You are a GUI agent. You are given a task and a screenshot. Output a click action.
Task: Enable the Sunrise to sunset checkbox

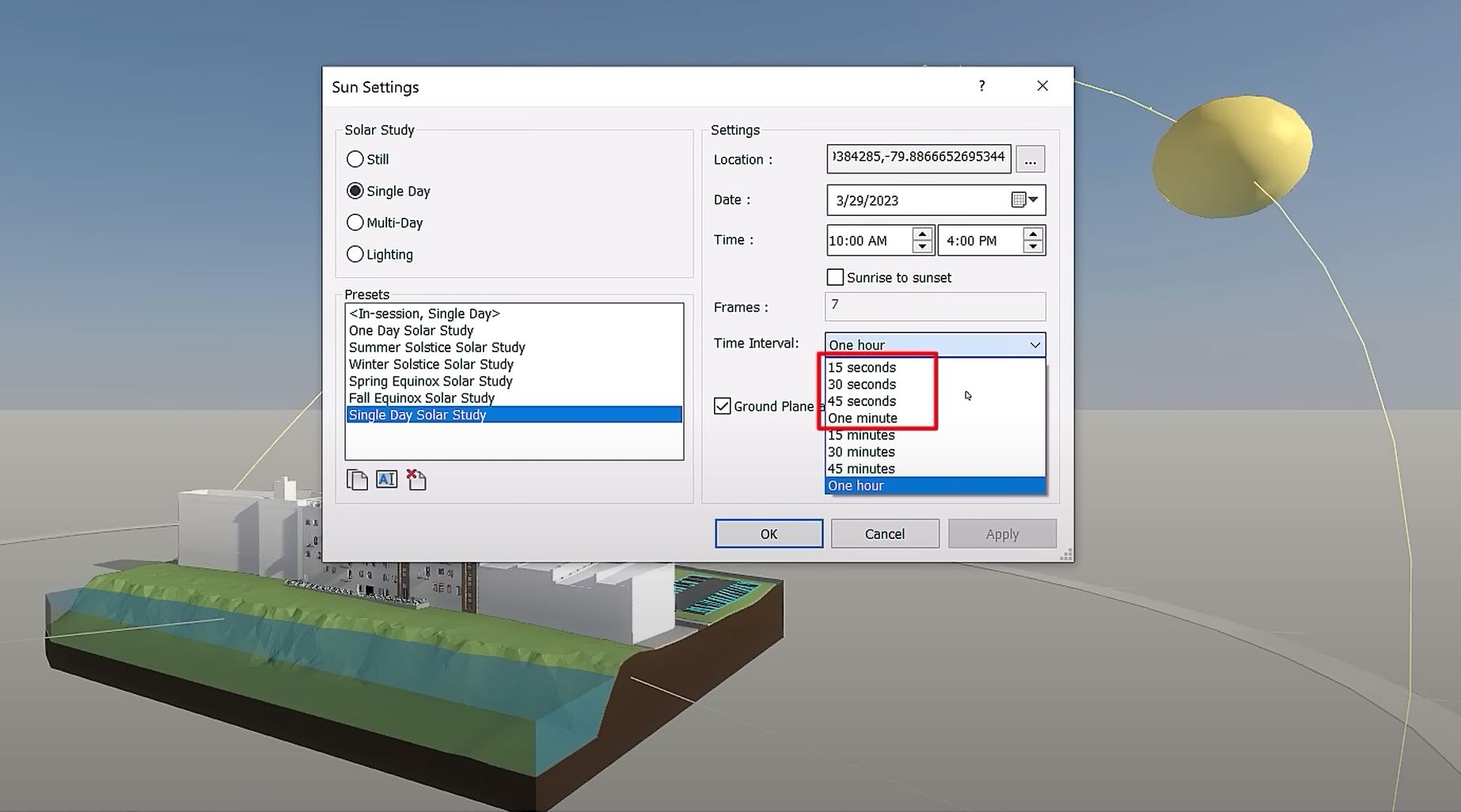coord(835,277)
